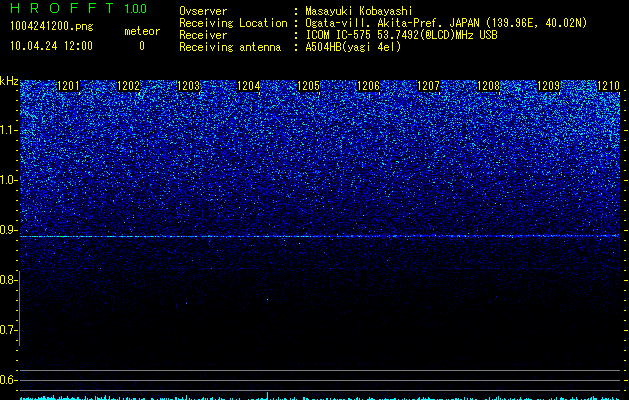This screenshot has width=629, height=400.
Task: Click the 1.0 frequency axis label
Action: (8, 180)
